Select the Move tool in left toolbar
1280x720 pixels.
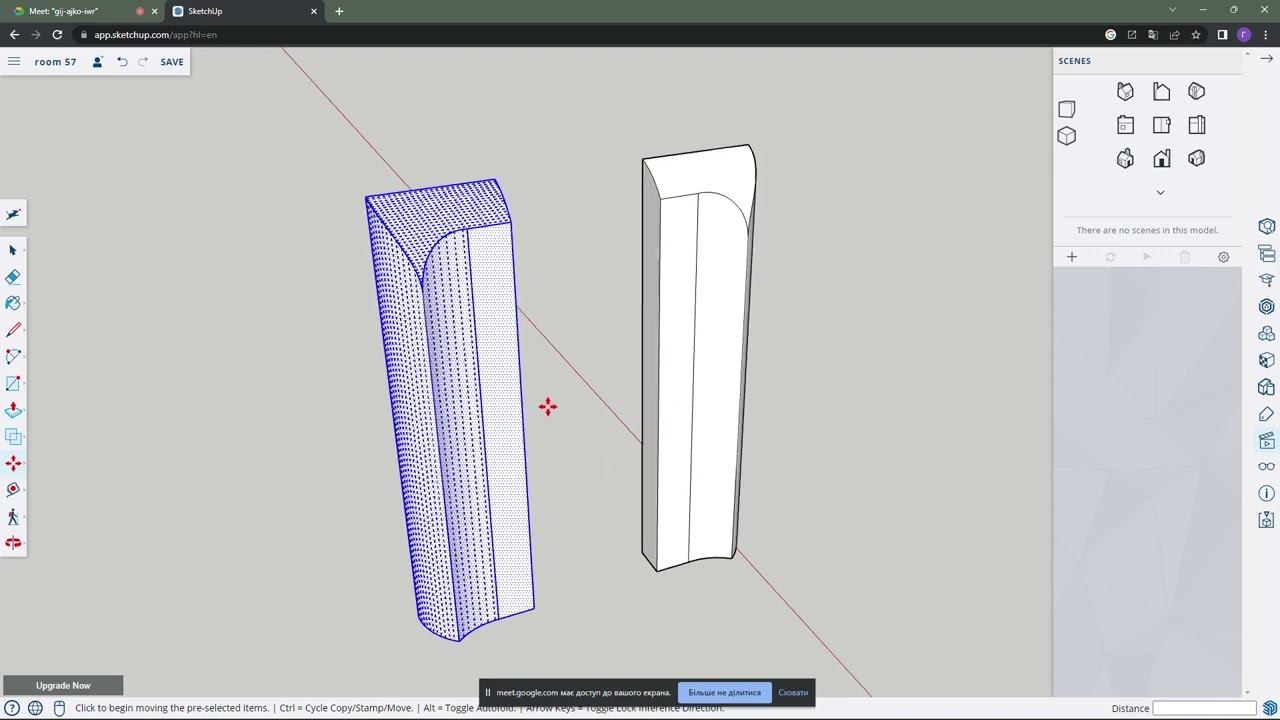13,463
